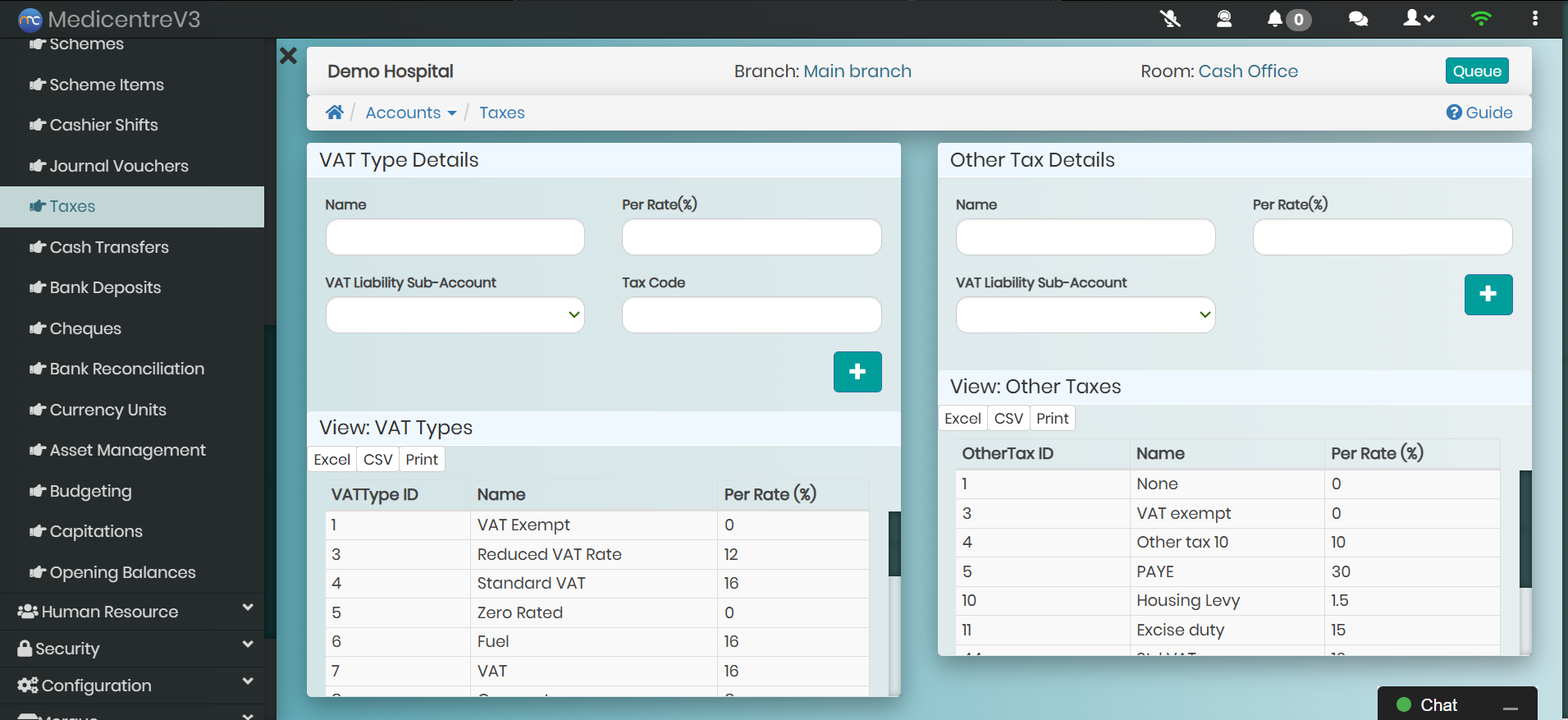Image resolution: width=1568 pixels, height=720 pixels.
Task: Click the Queue button
Action: [x=1476, y=71]
